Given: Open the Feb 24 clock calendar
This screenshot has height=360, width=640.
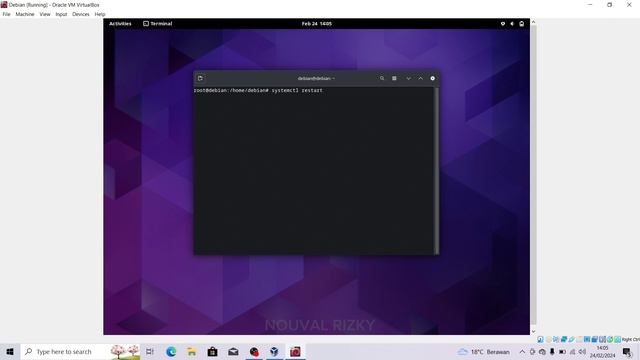Looking at the screenshot, I should (x=317, y=24).
